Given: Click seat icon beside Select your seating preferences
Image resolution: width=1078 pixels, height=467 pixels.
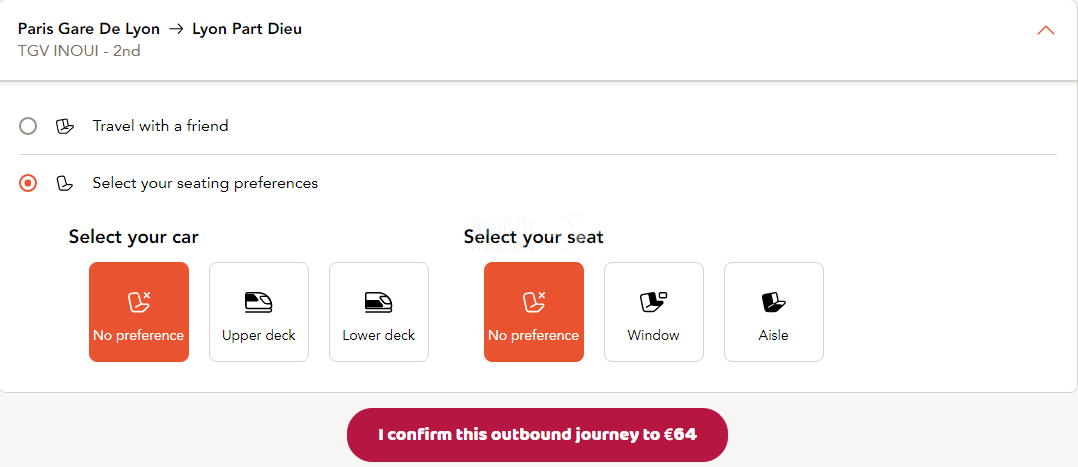Looking at the screenshot, I should pyautogui.click(x=65, y=183).
